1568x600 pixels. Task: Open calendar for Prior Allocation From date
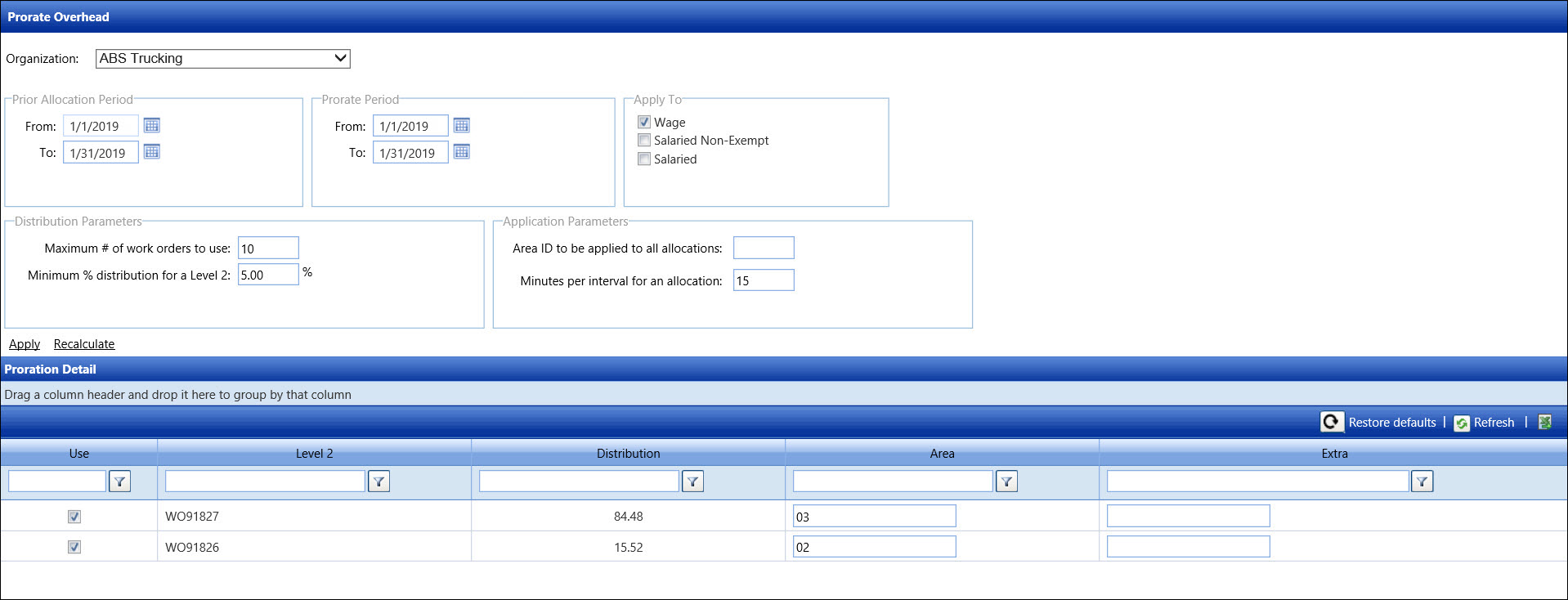pyautogui.click(x=151, y=125)
